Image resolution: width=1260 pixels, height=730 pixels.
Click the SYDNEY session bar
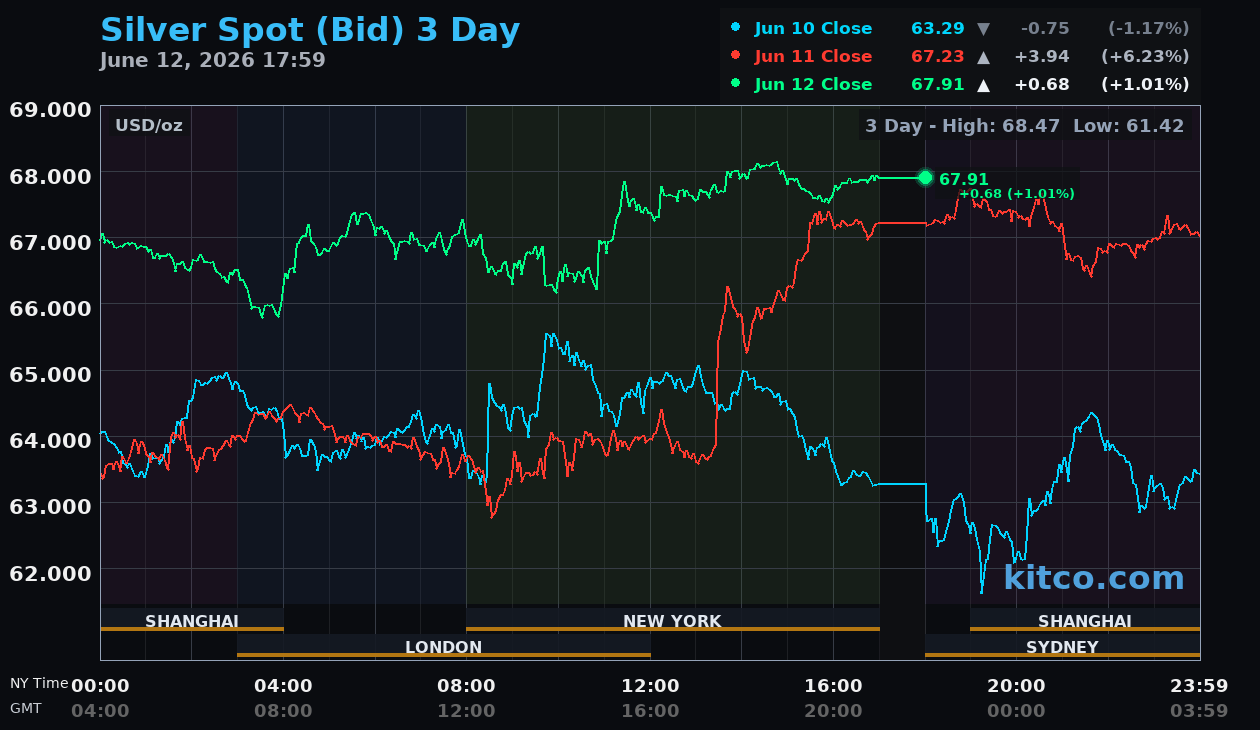(x=1062, y=647)
